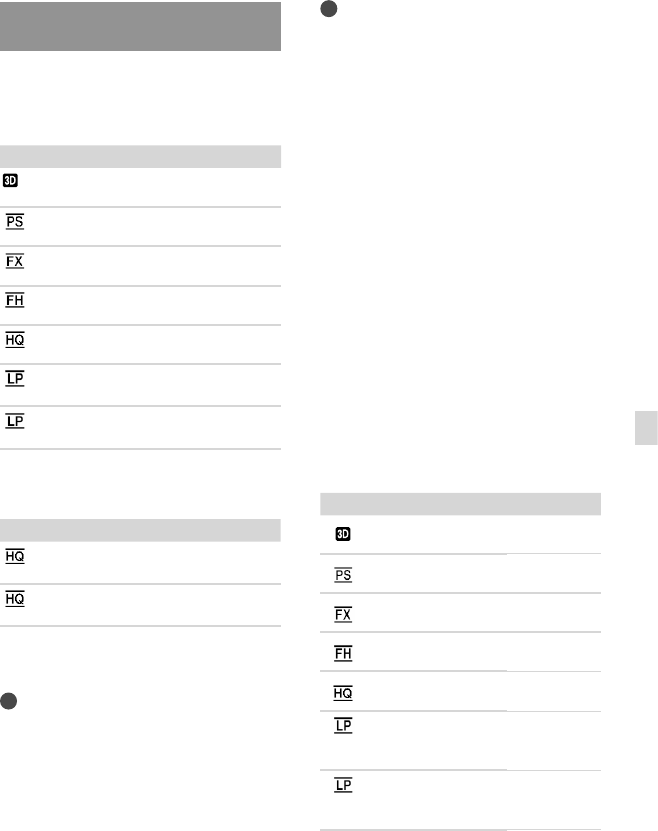This screenshot has width=658, height=831.
Task: Select the first LP icon in the left table
Action: coord(15,380)
